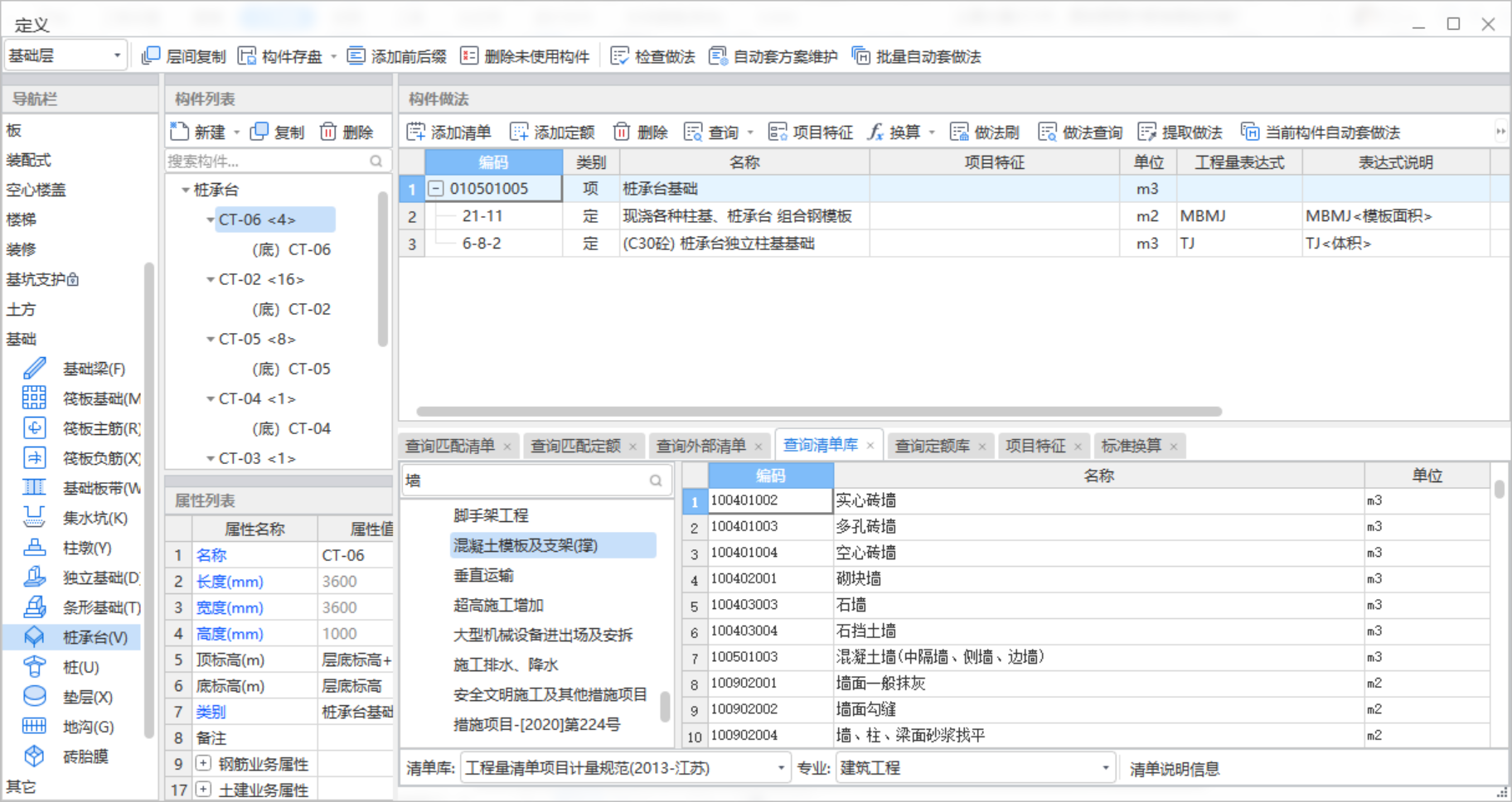This screenshot has height=802, width=1512.
Task: Click the 复制 icon in component list
Action: pyautogui.click(x=259, y=131)
